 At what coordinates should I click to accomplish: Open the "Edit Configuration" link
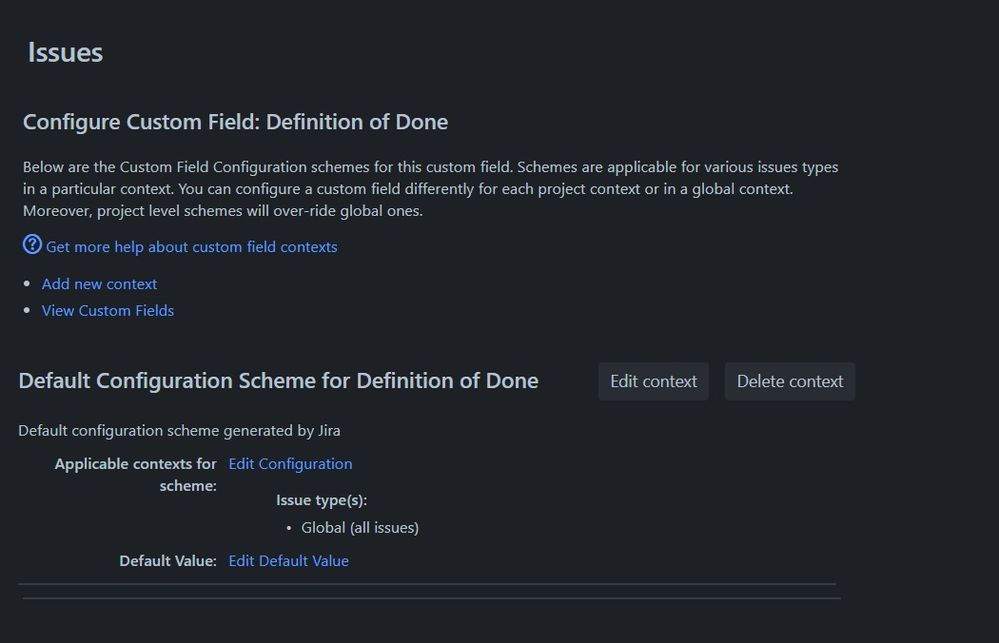click(x=290, y=464)
